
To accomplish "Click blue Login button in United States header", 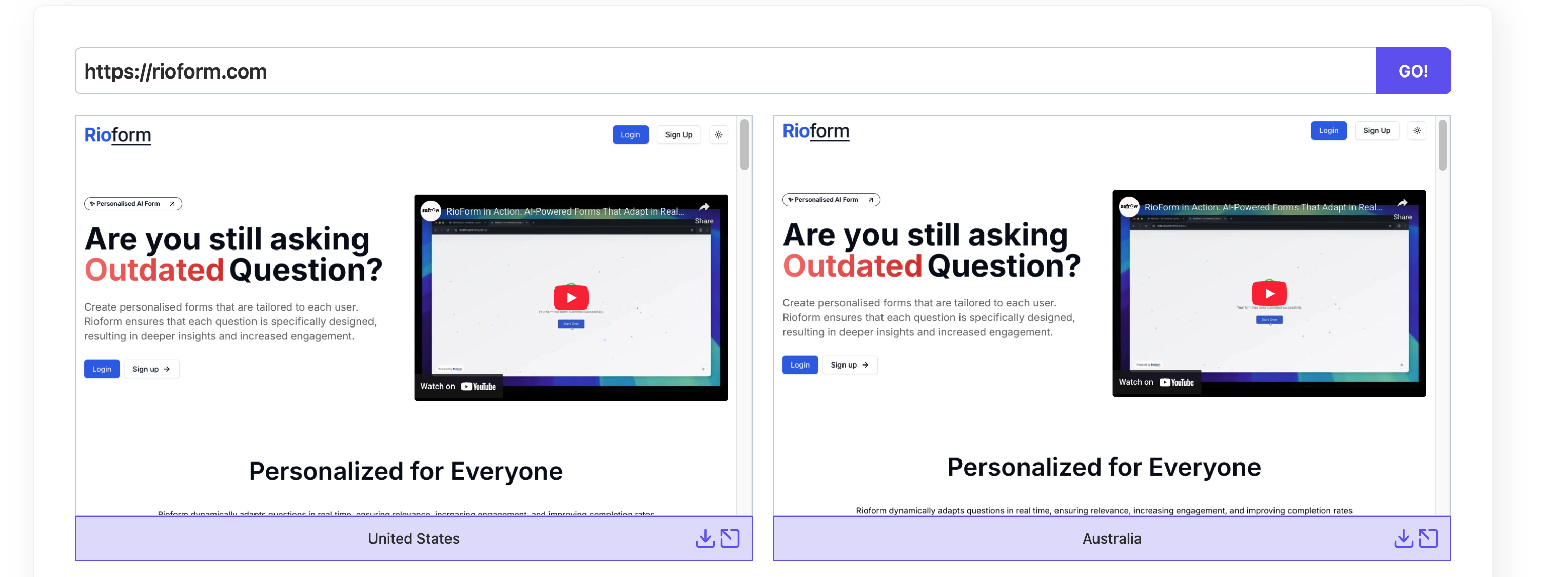I will pyautogui.click(x=630, y=134).
